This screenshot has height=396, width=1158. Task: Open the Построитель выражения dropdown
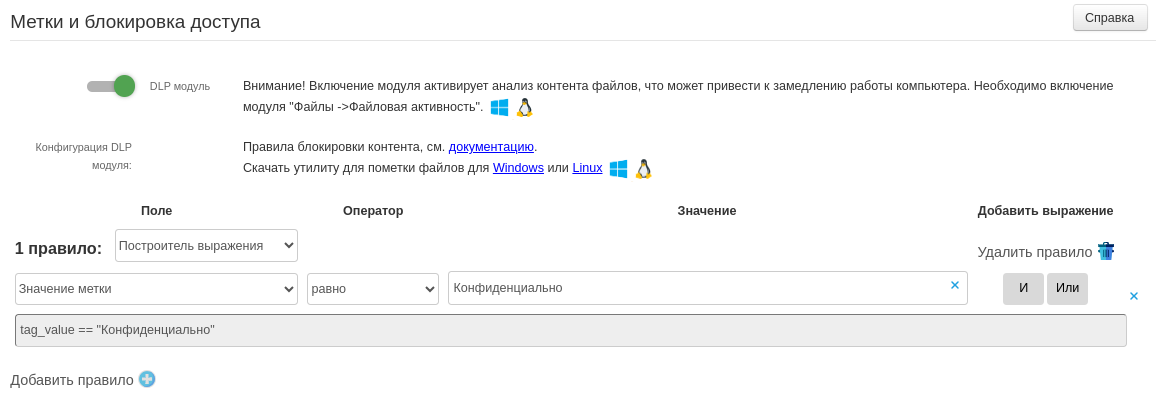[206, 245]
